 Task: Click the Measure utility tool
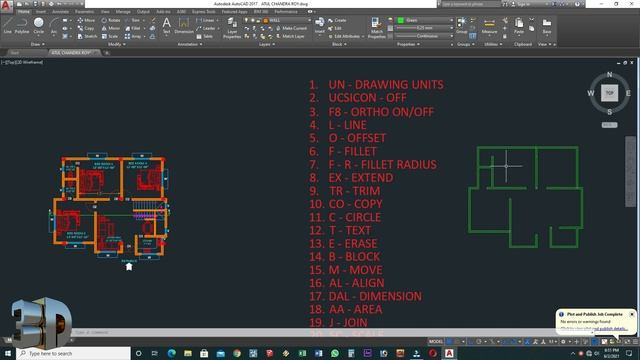click(489, 26)
